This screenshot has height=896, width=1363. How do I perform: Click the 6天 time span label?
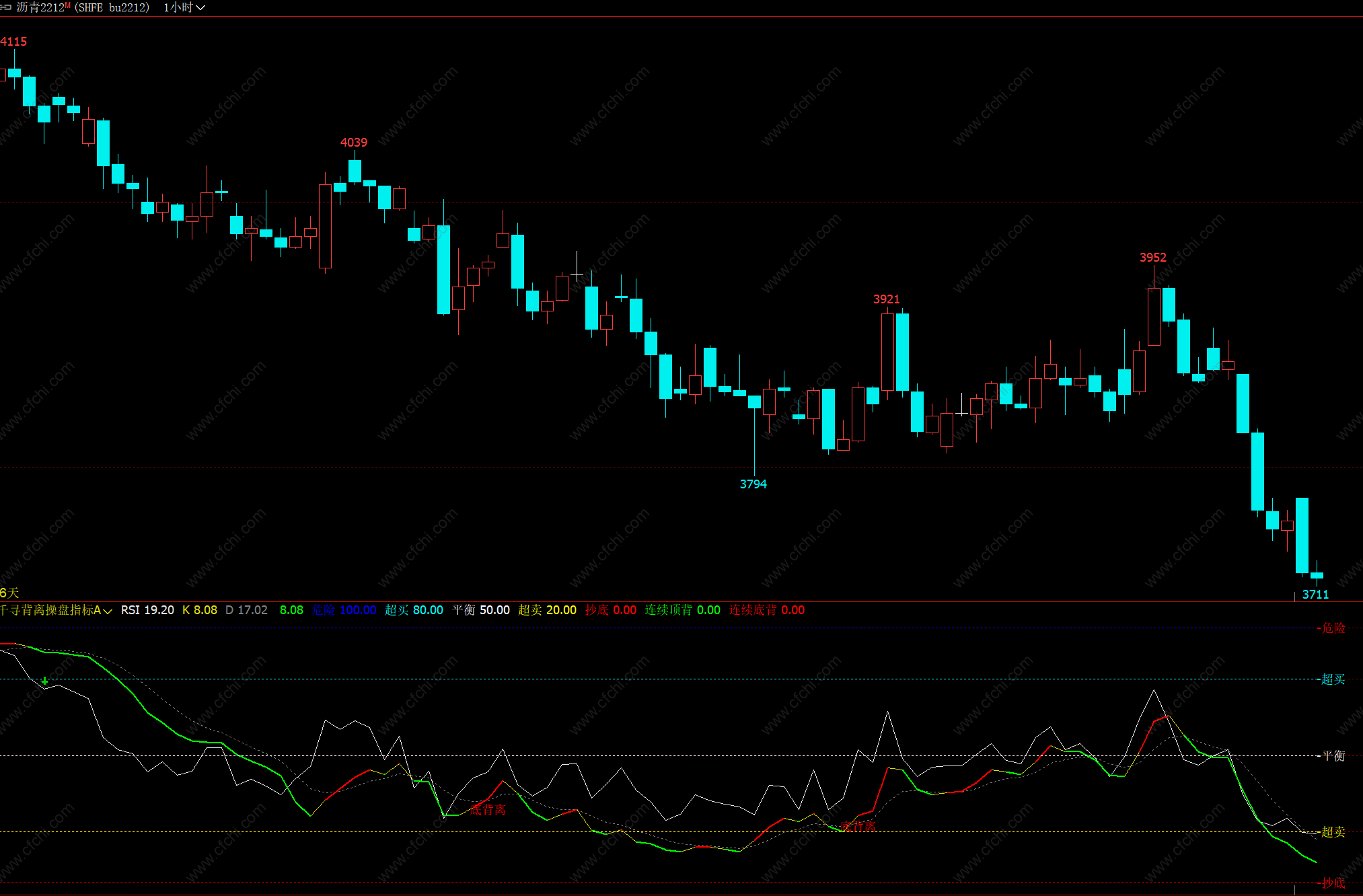pyautogui.click(x=9, y=593)
